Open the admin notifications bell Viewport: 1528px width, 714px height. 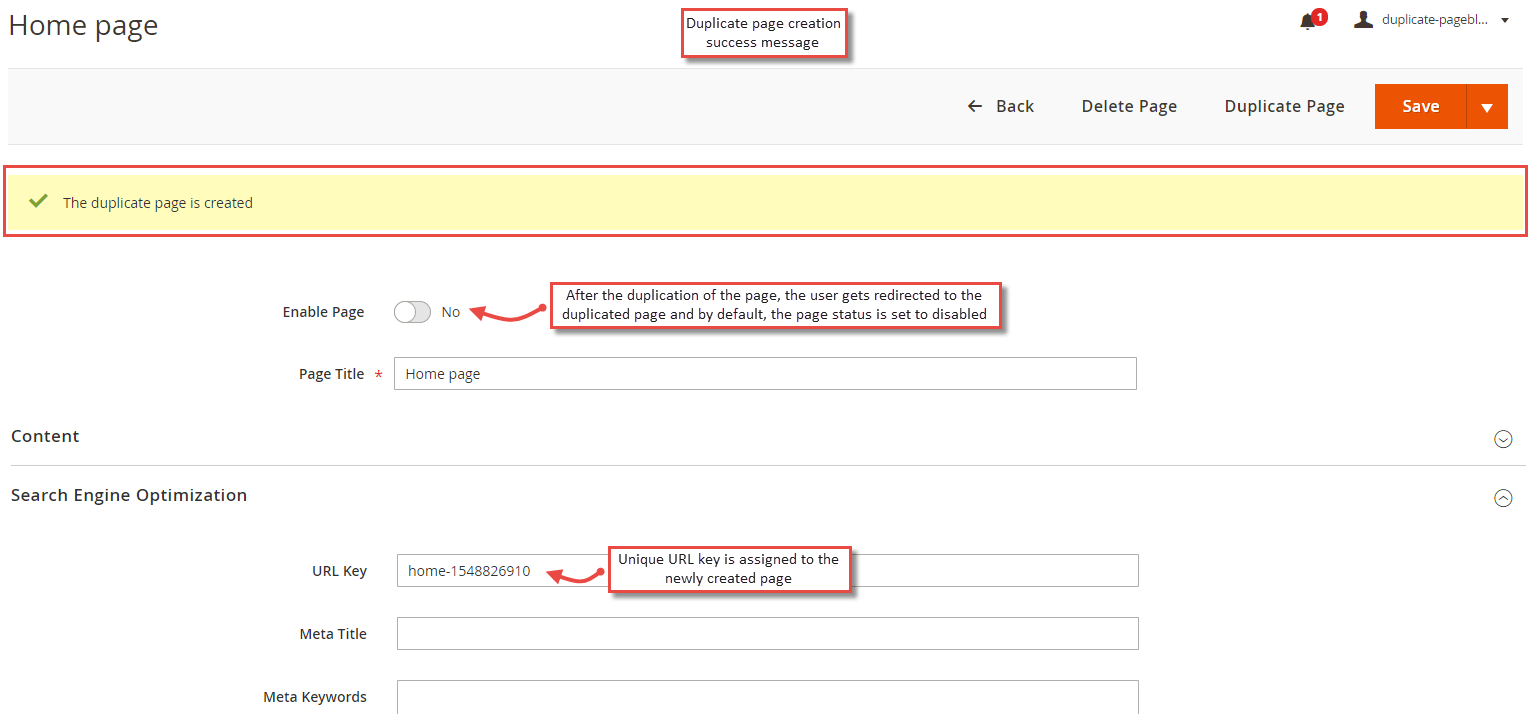(1308, 19)
